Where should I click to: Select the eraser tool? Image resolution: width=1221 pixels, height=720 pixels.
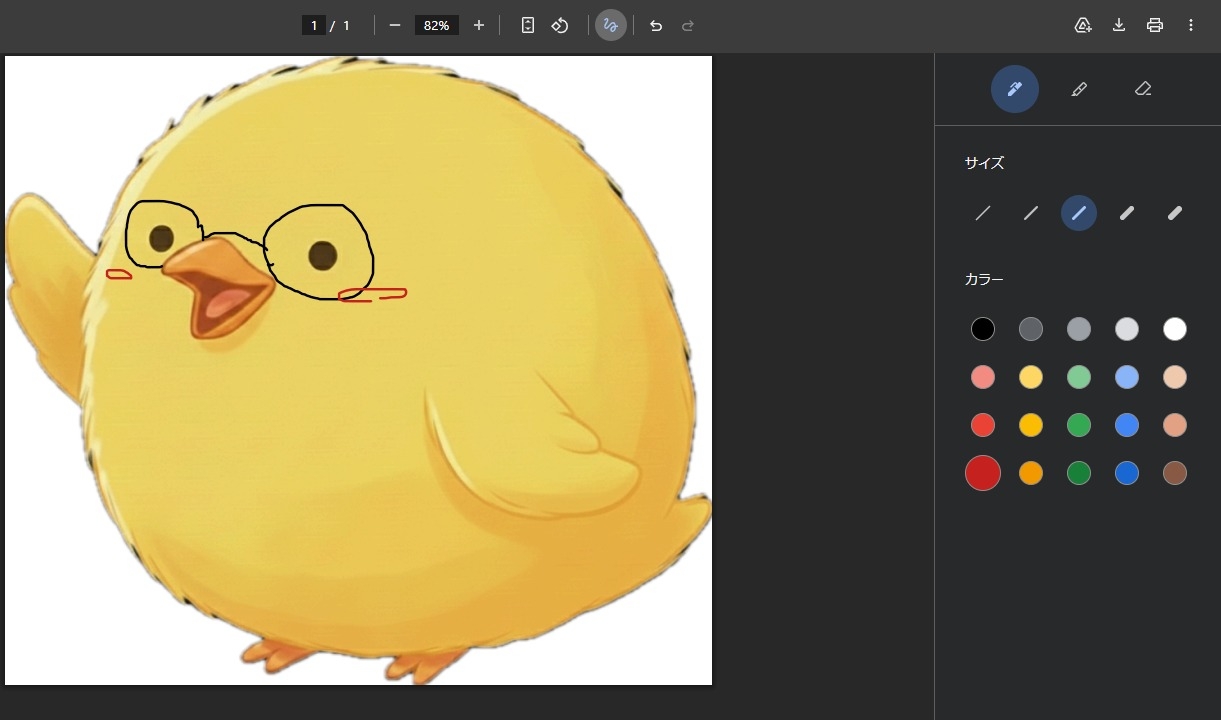pyautogui.click(x=1143, y=89)
